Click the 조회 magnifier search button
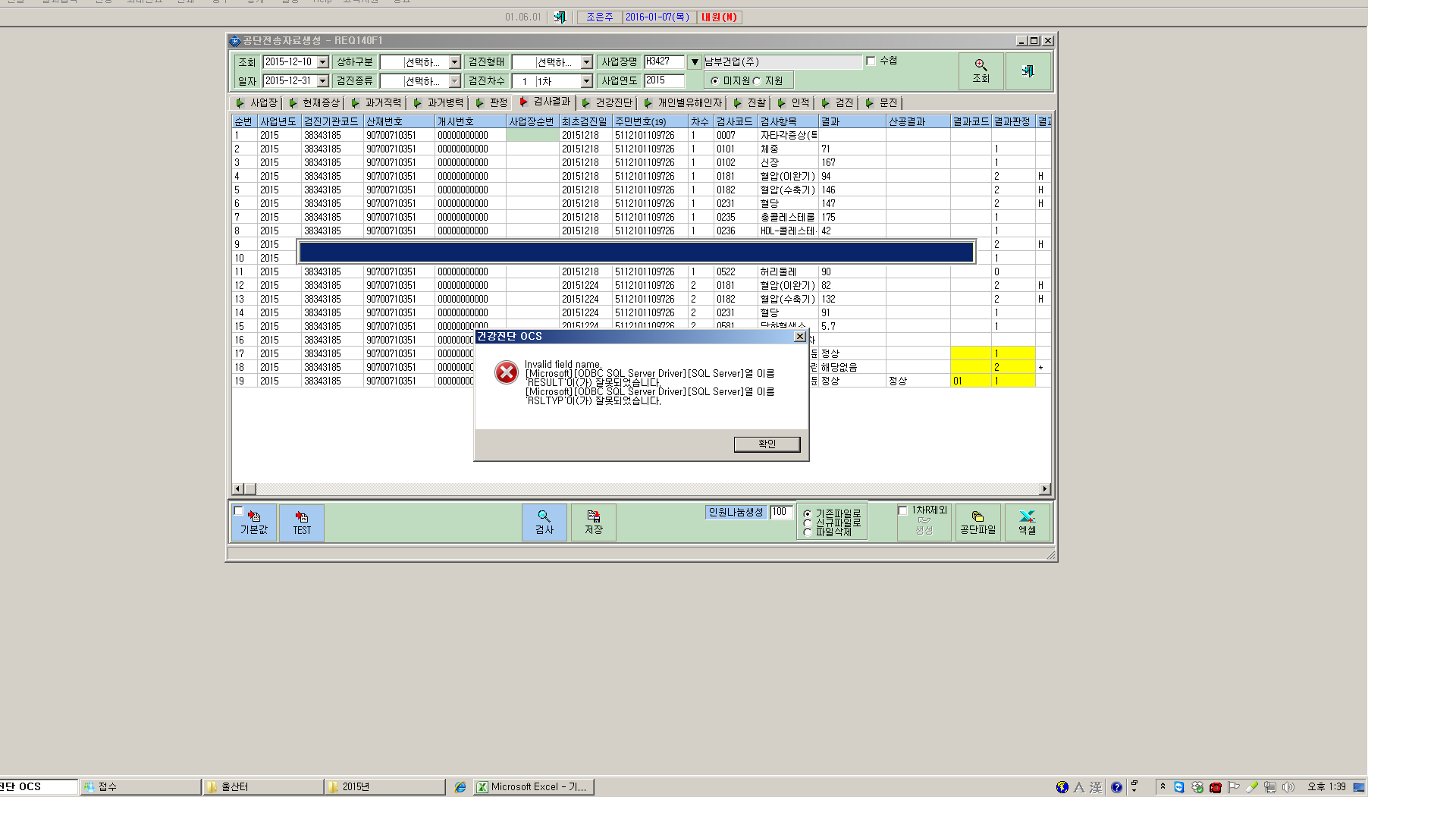Screen dimensions: 1456x819 point(981,71)
